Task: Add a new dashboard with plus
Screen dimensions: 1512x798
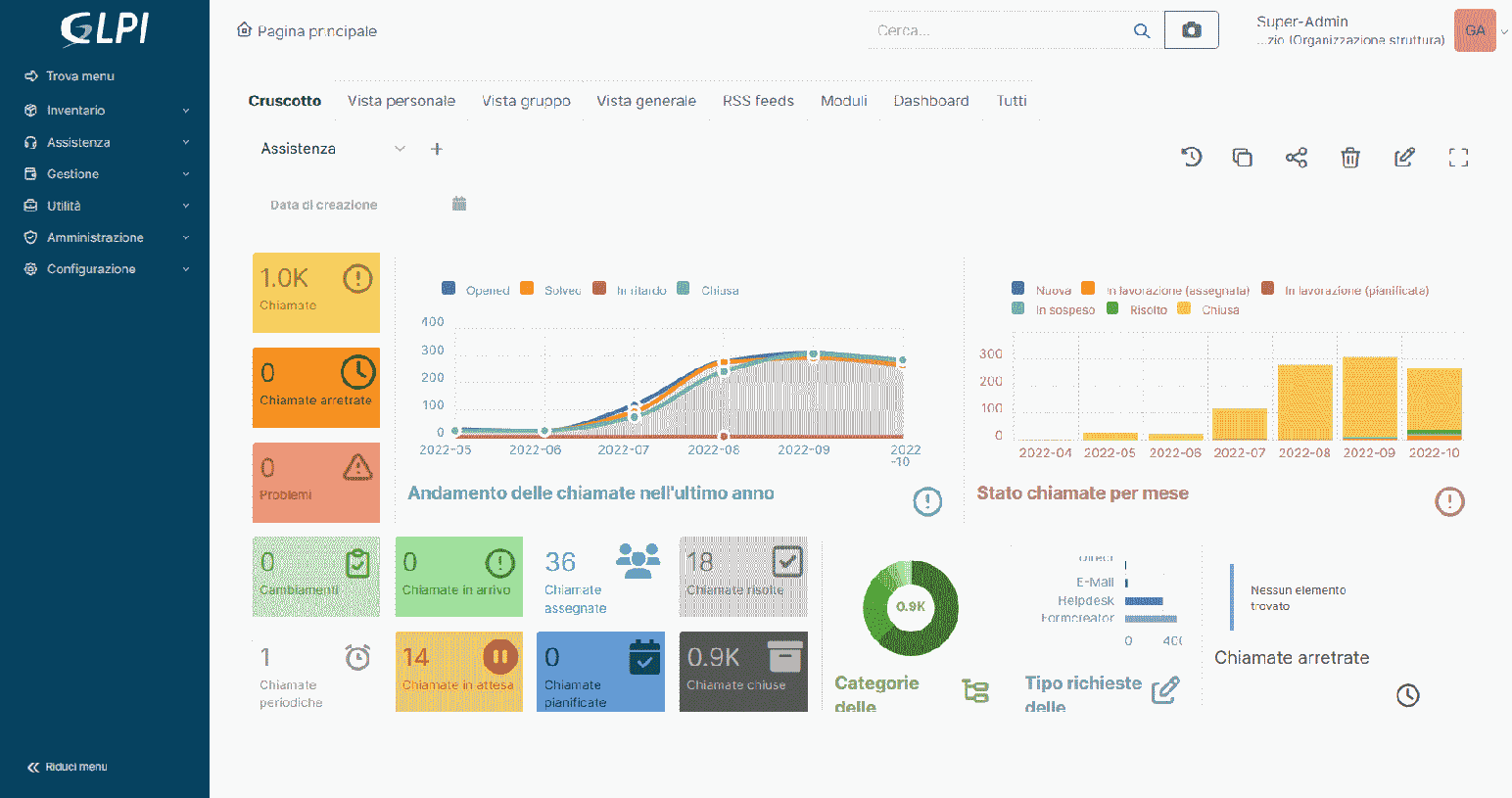Action: point(437,149)
